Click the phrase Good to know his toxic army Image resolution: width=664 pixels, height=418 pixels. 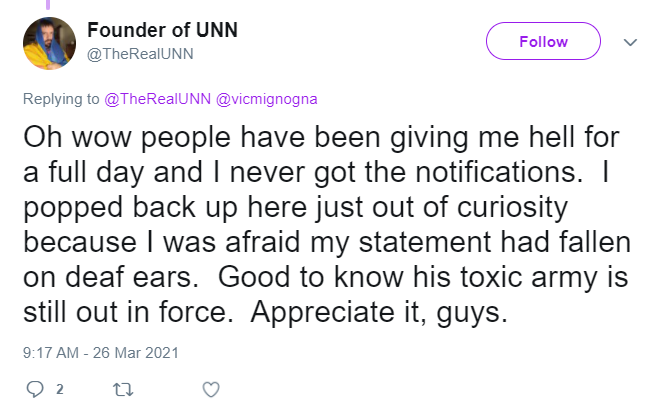point(408,278)
